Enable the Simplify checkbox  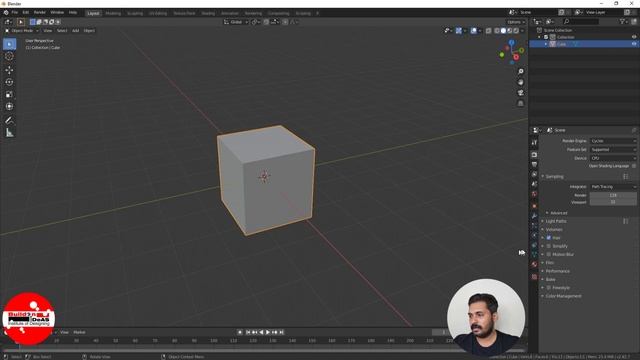coord(549,246)
